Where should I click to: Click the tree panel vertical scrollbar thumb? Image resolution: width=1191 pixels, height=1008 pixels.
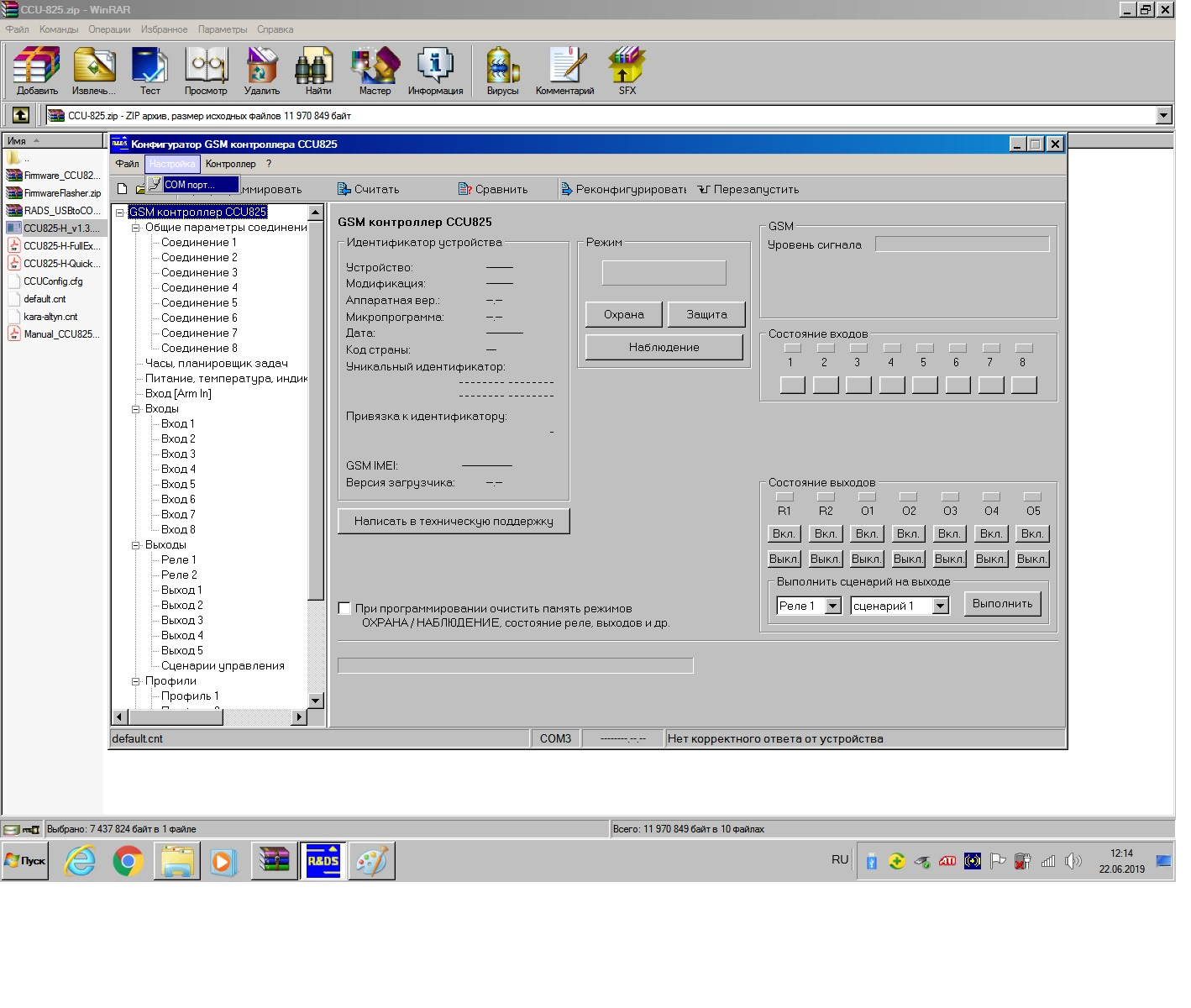316,410
